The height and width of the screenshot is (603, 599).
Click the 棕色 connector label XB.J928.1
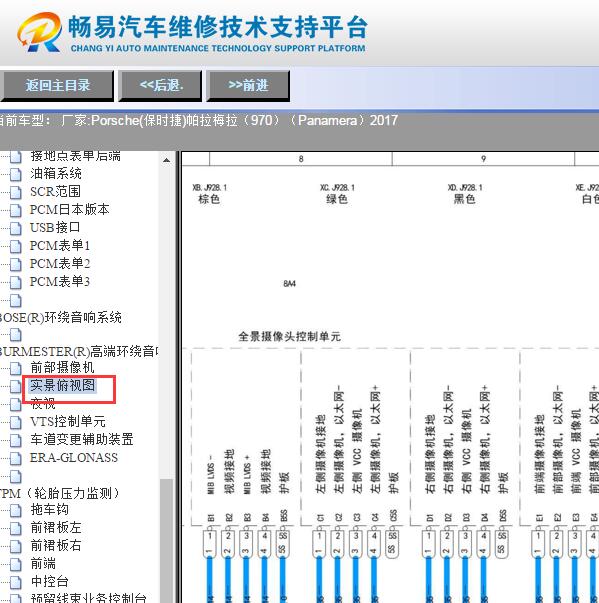click(209, 193)
